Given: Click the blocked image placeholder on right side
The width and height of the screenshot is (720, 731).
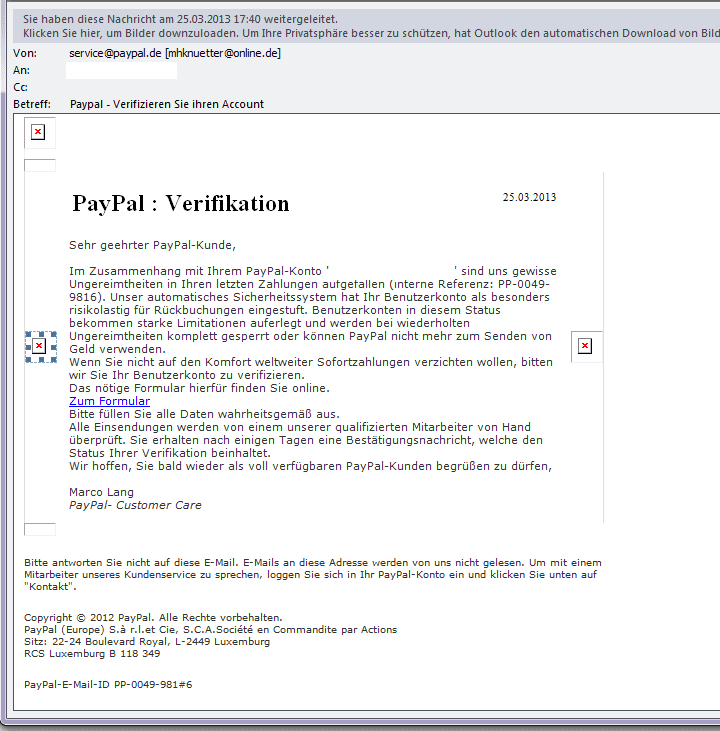Looking at the screenshot, I should tap(585, 346).
